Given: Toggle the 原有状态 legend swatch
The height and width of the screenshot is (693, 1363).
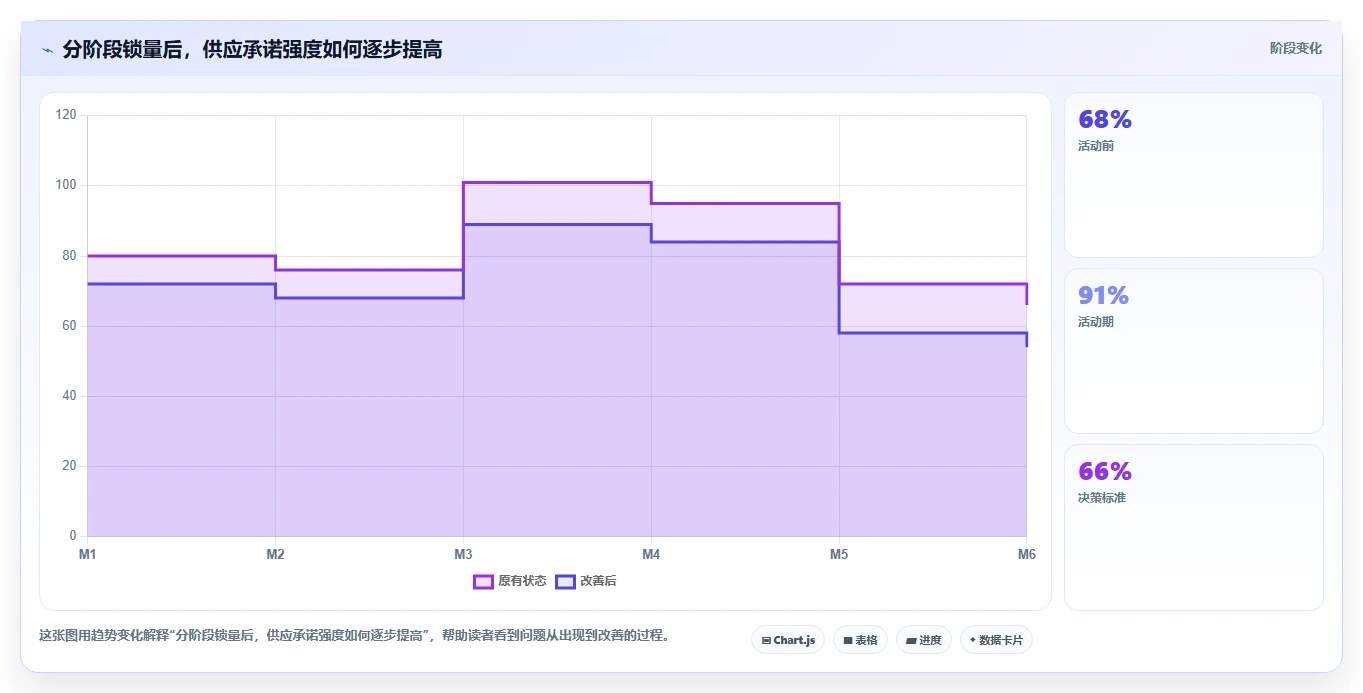Looking at the screenshot, I should click(483, 581).
